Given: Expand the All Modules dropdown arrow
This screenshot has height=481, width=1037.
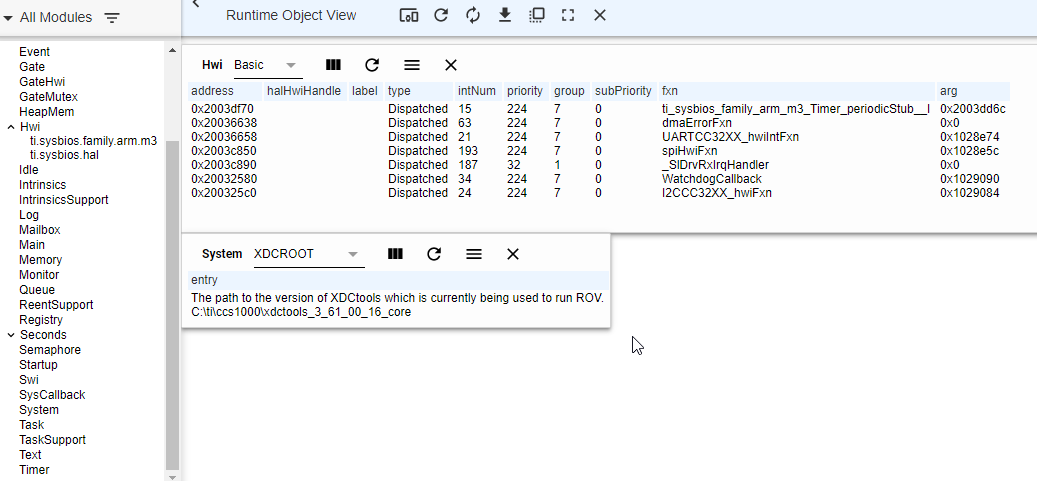Looking at the screenshot, I should click(x=9, y=19).
